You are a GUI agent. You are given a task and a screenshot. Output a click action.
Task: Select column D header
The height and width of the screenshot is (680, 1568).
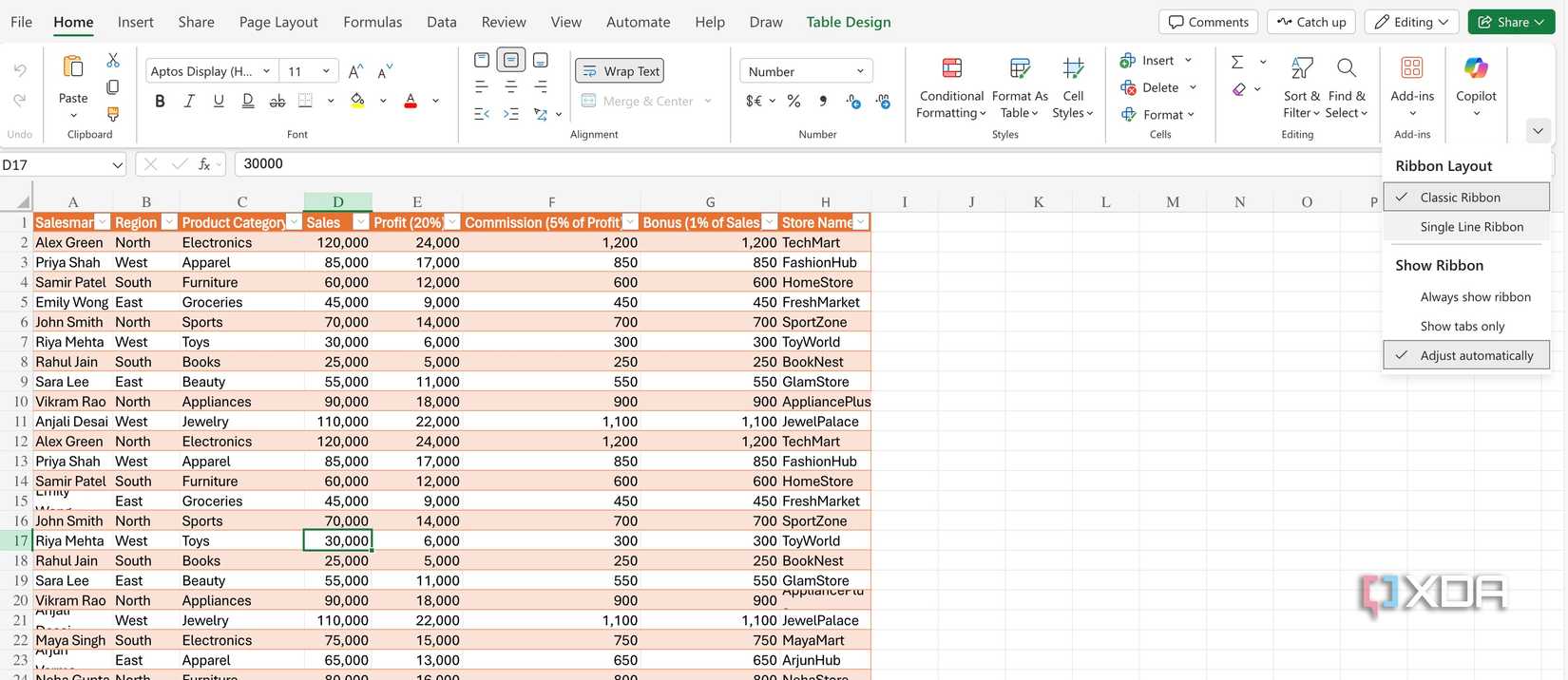337,201
